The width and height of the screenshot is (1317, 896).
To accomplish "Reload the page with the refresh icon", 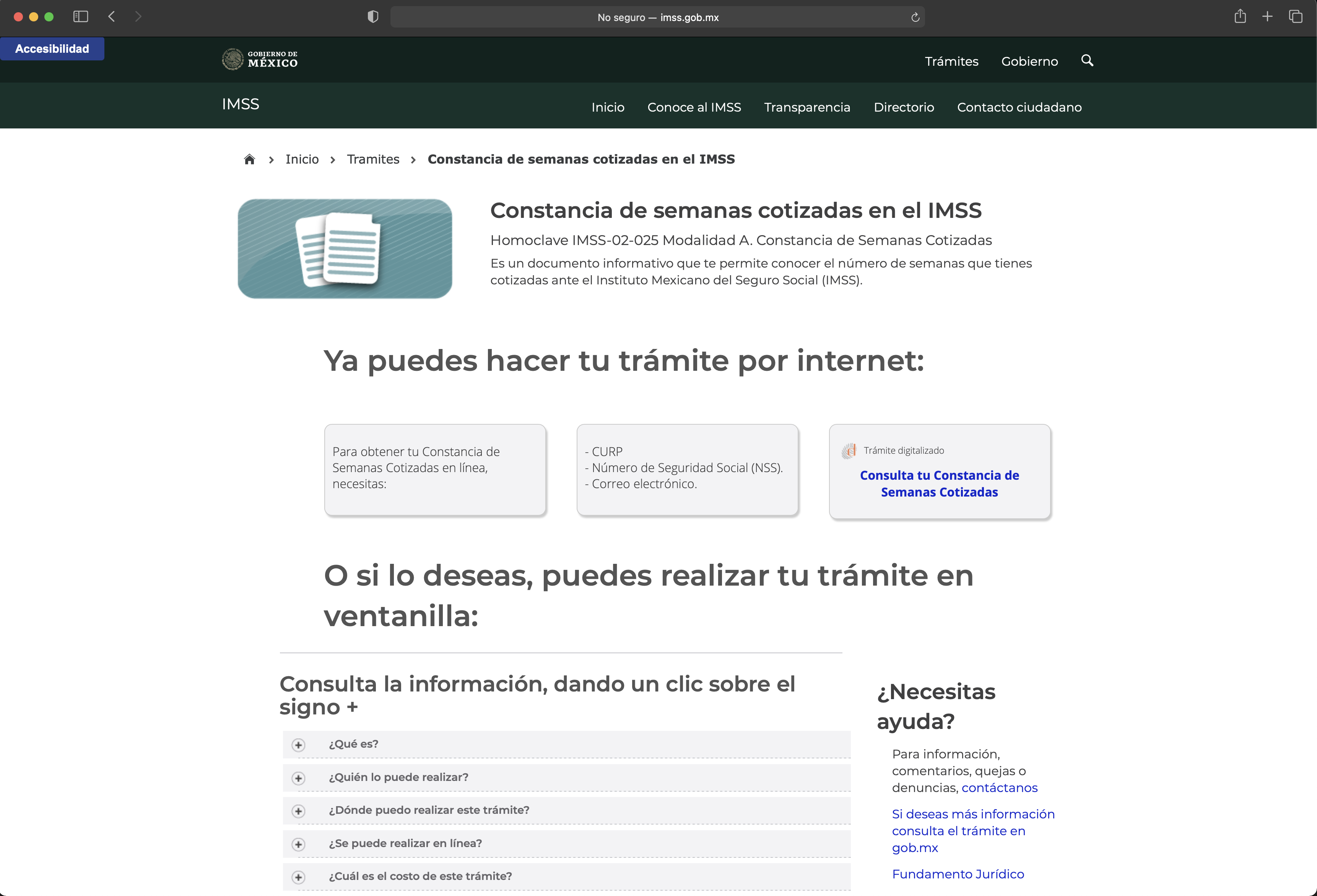I will [915, 18].
